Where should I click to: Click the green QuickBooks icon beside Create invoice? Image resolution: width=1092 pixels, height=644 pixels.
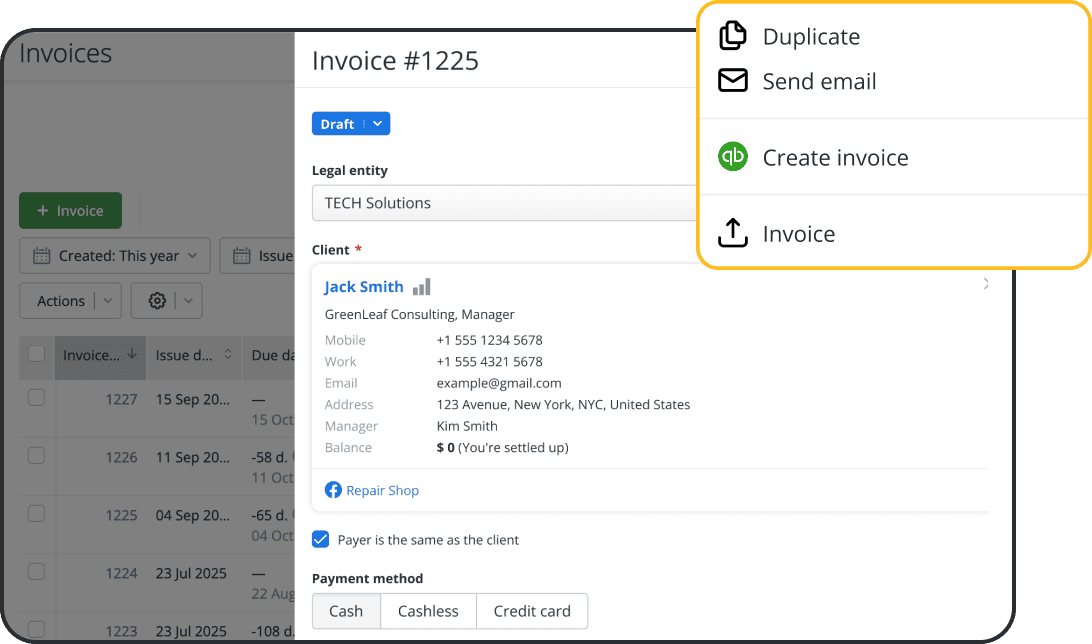(732, 157)
